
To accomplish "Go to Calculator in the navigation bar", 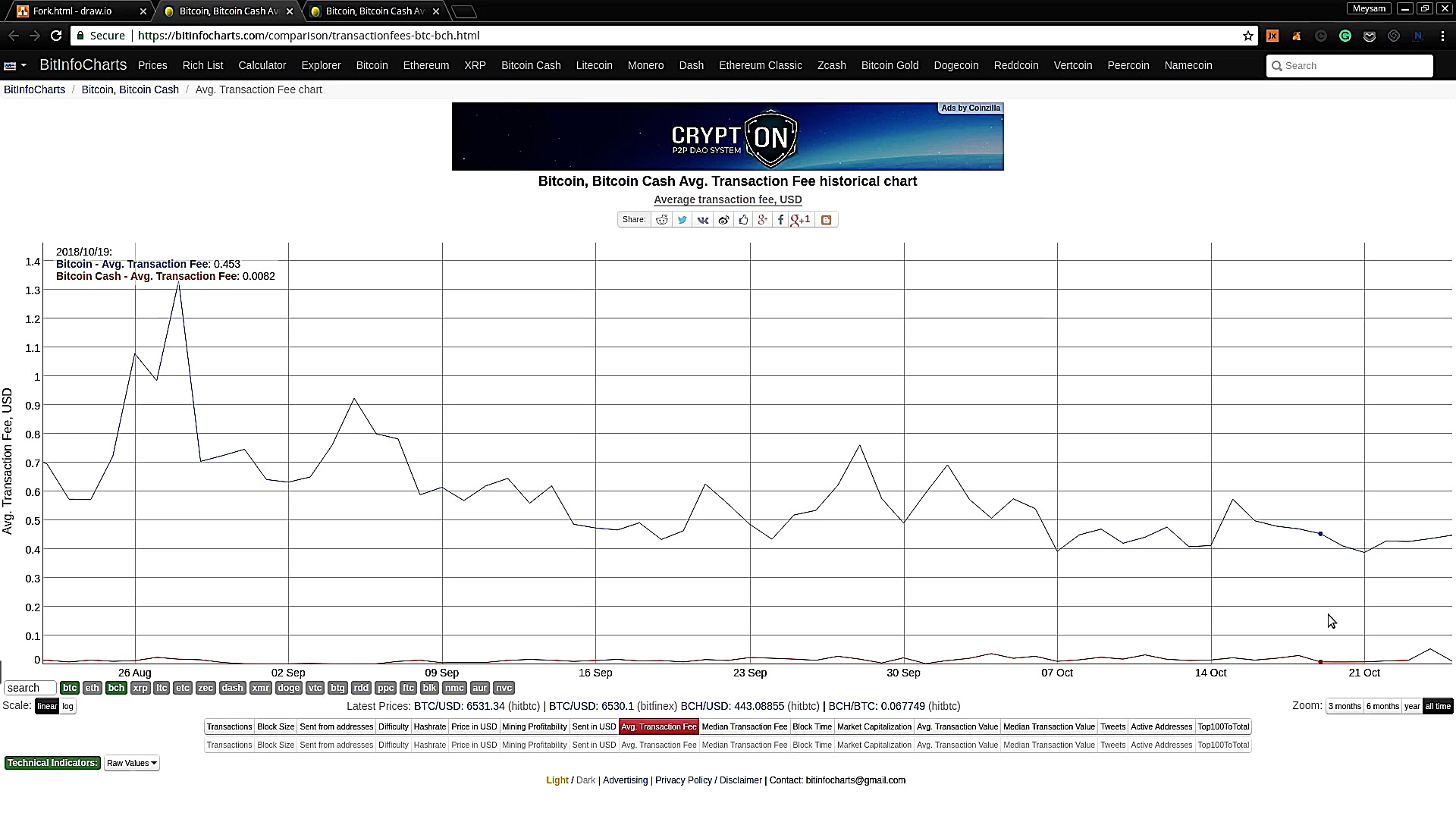I will click(x=262, y=66).
